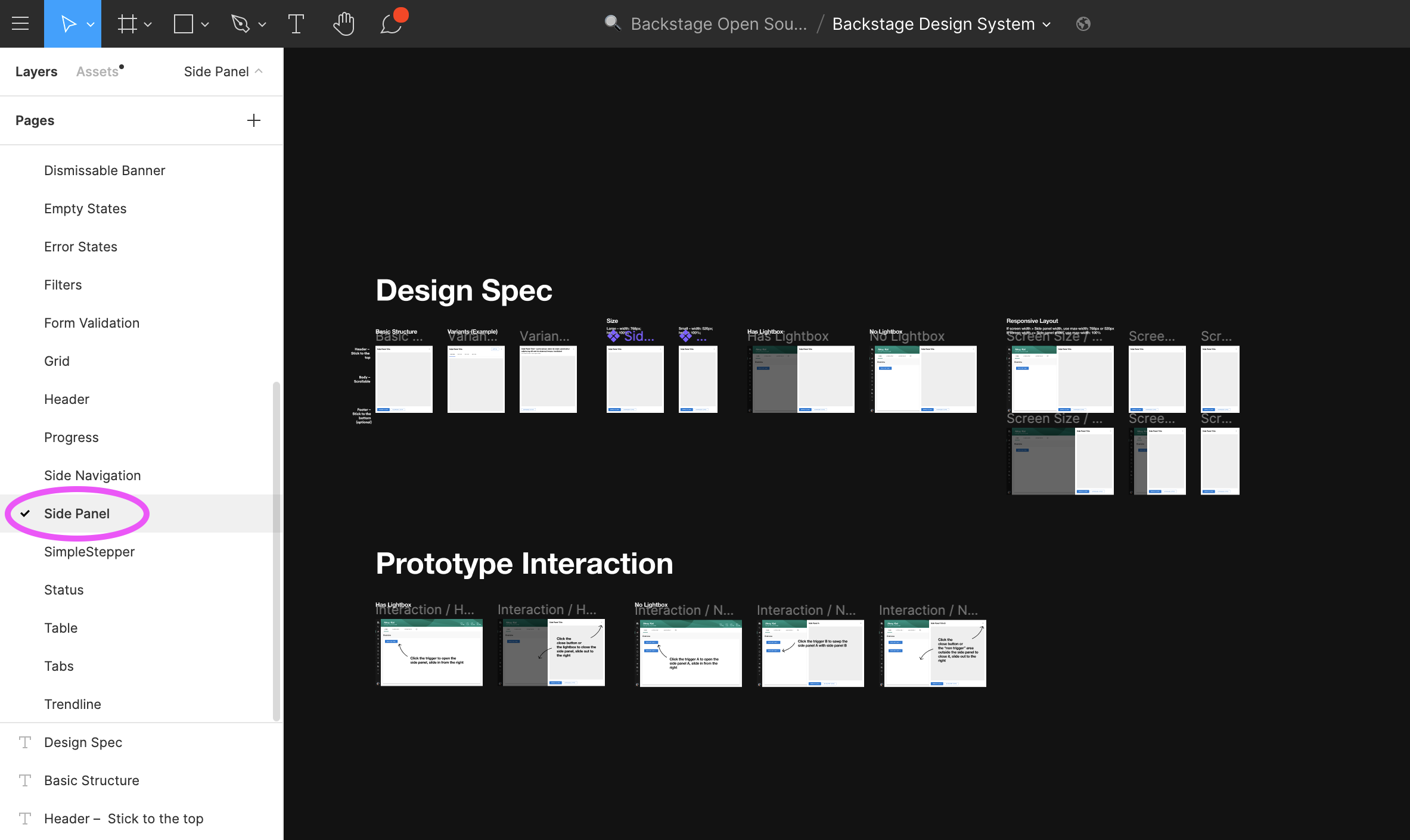Select the SimpleStepper page
Screen dimensions: 1410x840
tap(89, 552)
